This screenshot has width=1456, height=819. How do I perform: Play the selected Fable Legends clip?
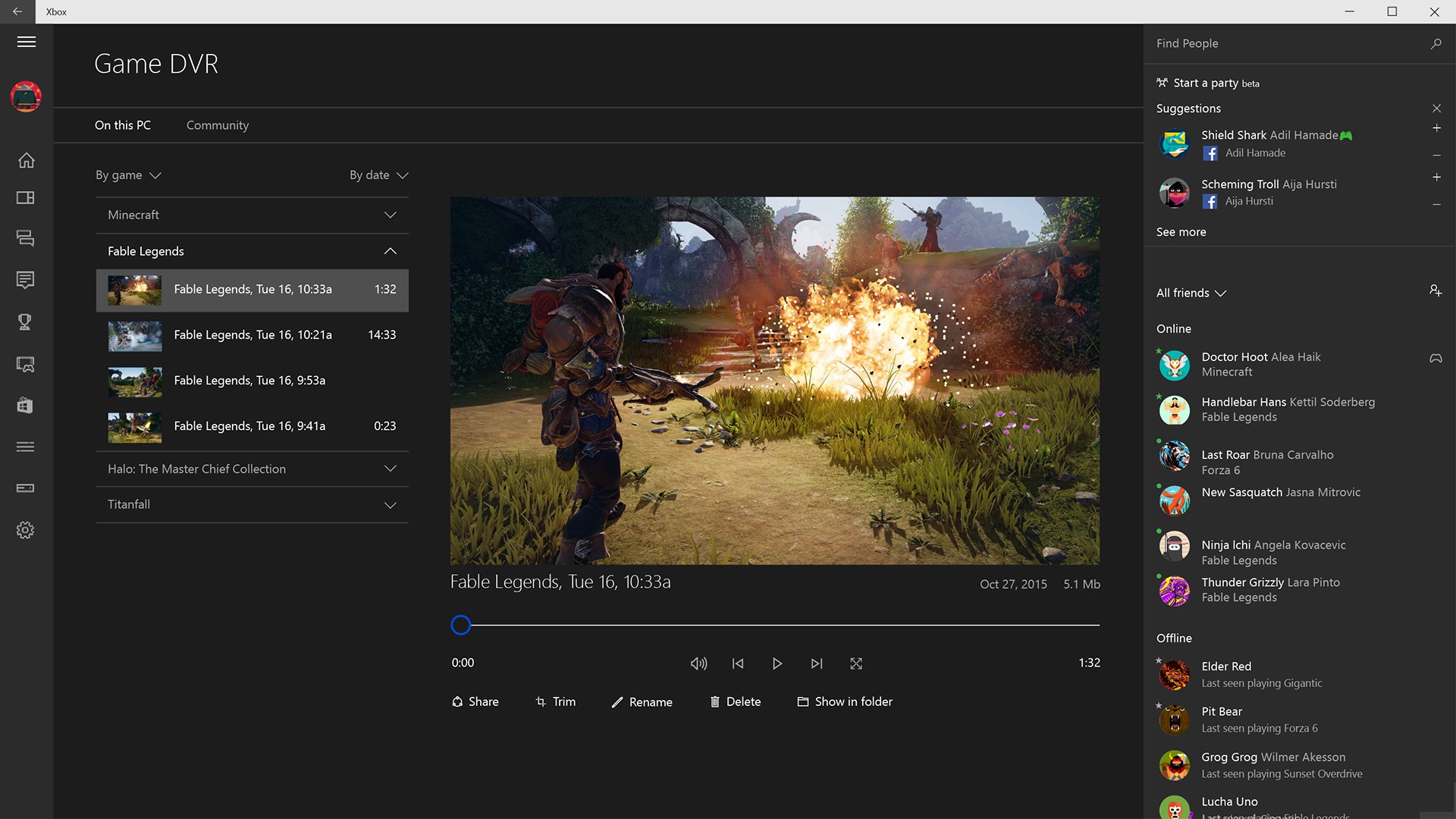(777, 664)
